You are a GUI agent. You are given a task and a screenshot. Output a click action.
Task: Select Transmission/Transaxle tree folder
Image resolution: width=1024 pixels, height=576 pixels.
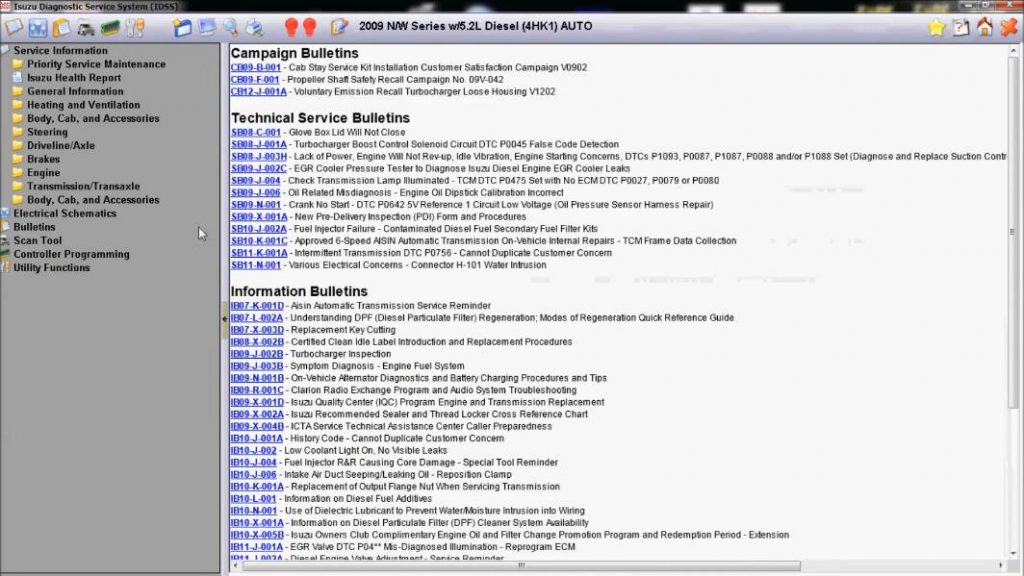point(84,187)
